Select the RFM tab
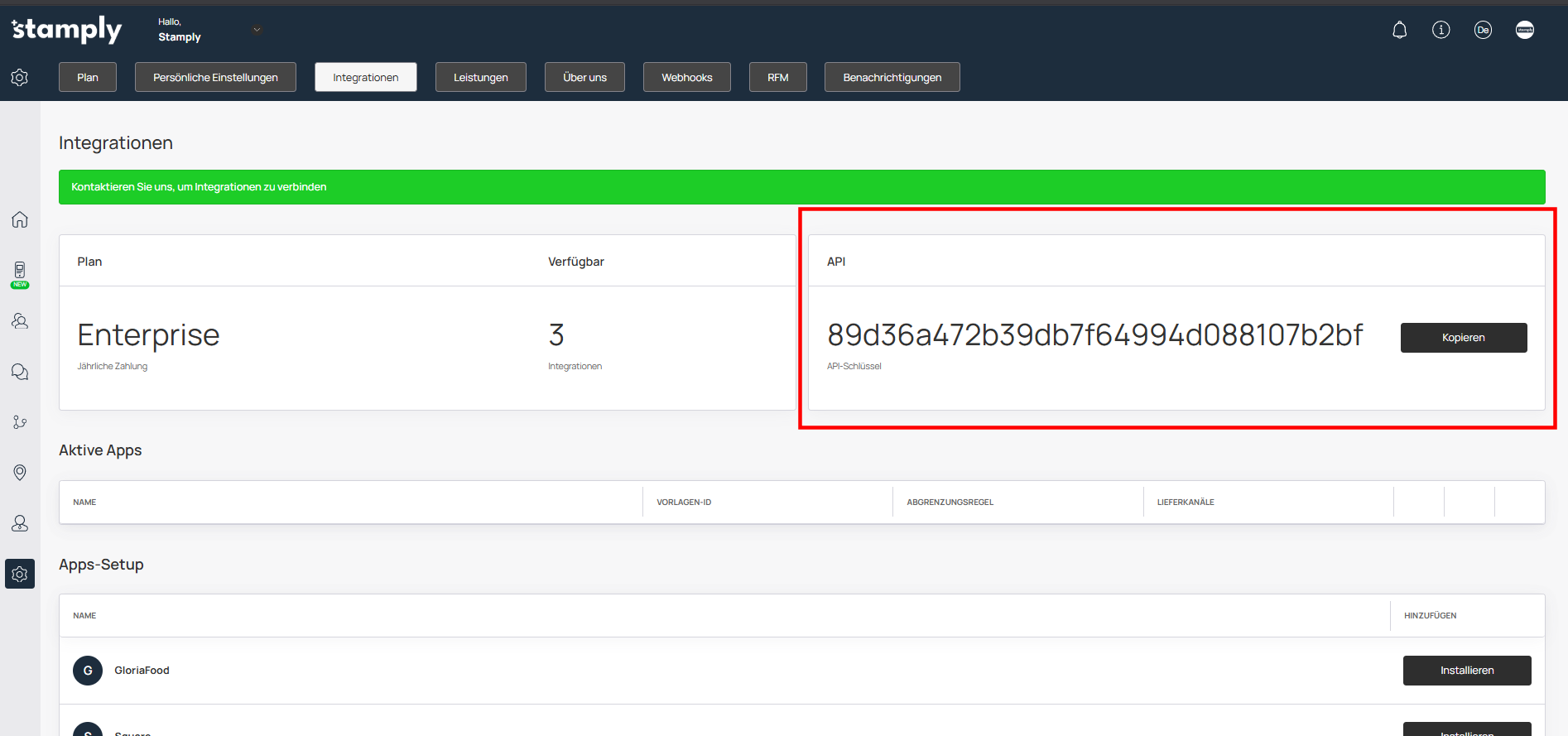 777,78
